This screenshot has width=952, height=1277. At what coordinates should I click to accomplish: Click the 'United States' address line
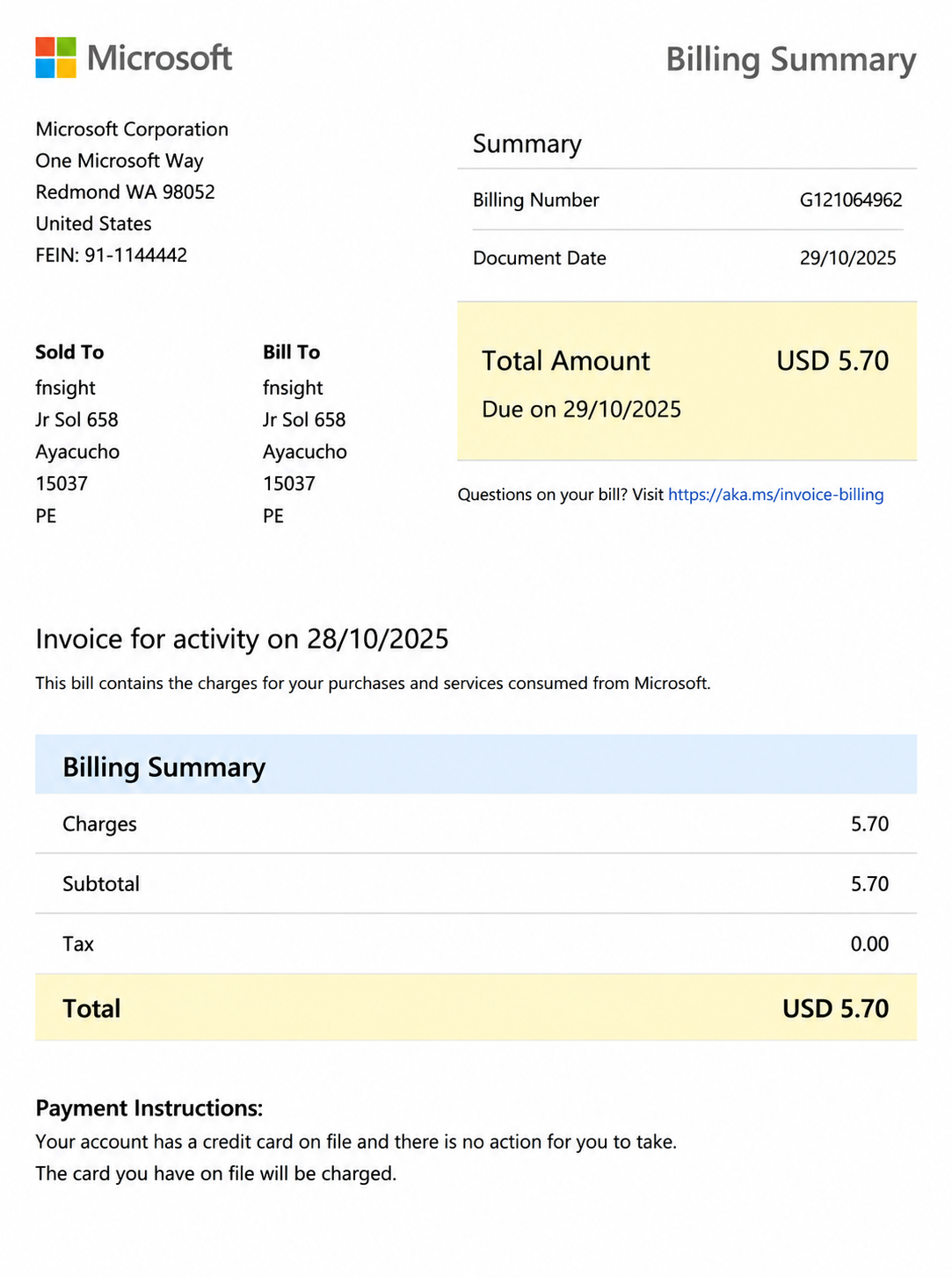(93, 223)
